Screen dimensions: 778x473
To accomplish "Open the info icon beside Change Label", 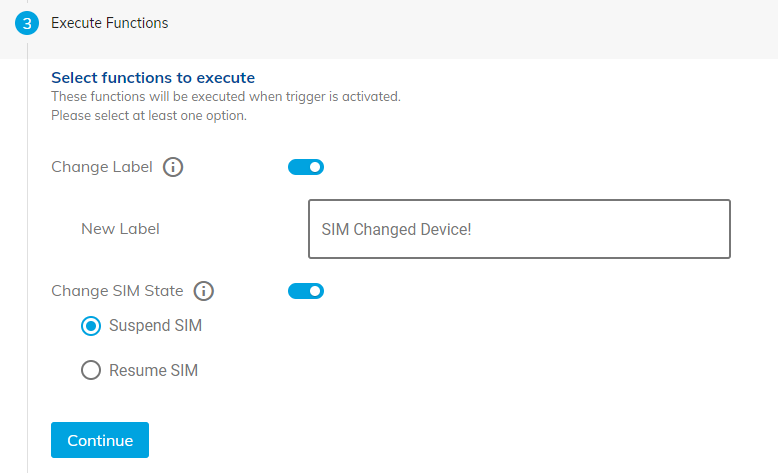I will click(x=173, y=168).
